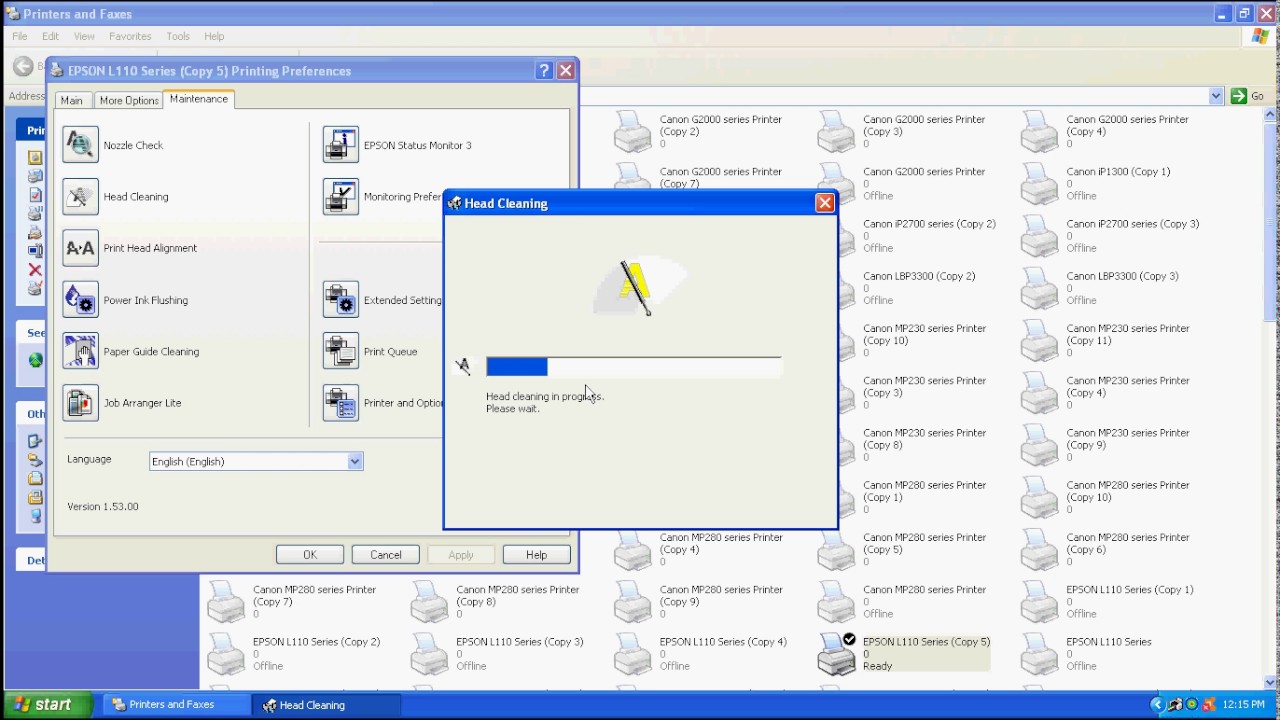Select EPSON L110 Series (Copy 5) printer icon
1280x720 pixels.
point(837,654)
